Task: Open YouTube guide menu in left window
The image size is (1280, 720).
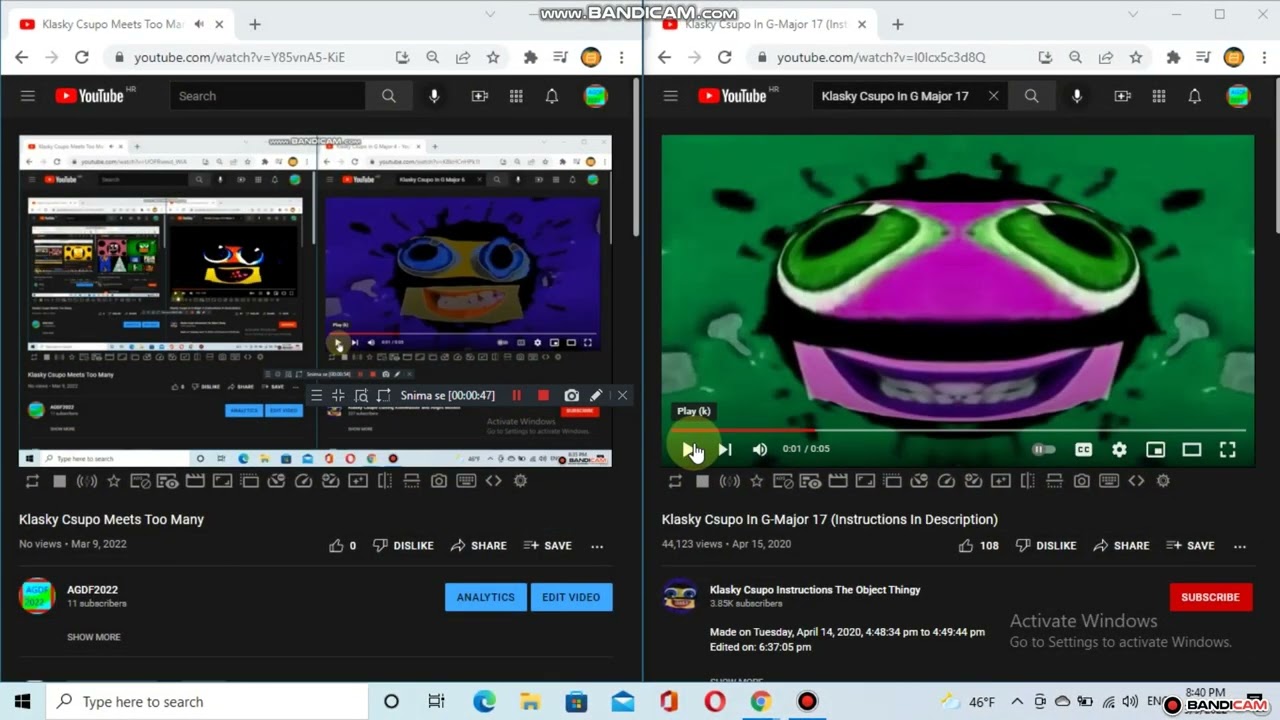Action: (27, 96)
